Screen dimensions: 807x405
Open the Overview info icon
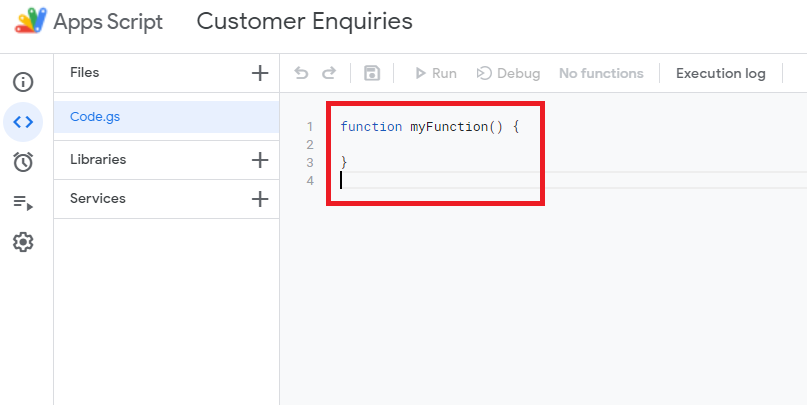(x=23, y=82)
